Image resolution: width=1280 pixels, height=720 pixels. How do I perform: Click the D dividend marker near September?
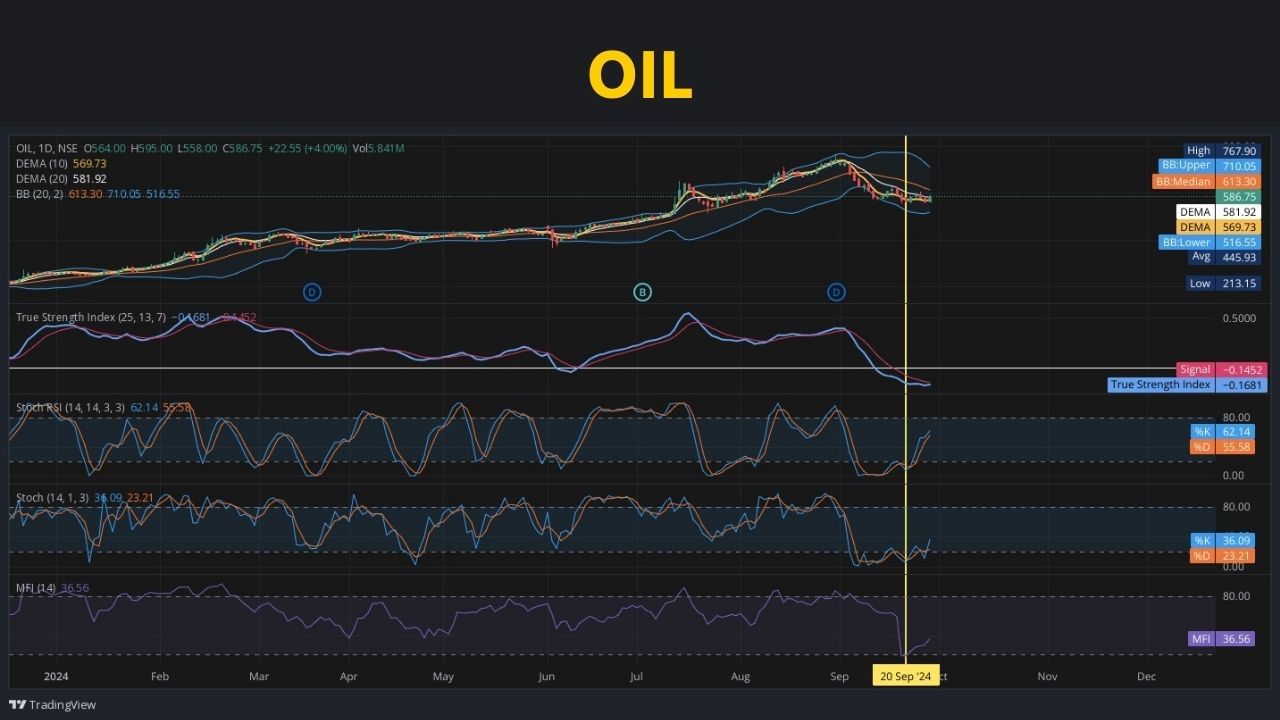[836, 292]
